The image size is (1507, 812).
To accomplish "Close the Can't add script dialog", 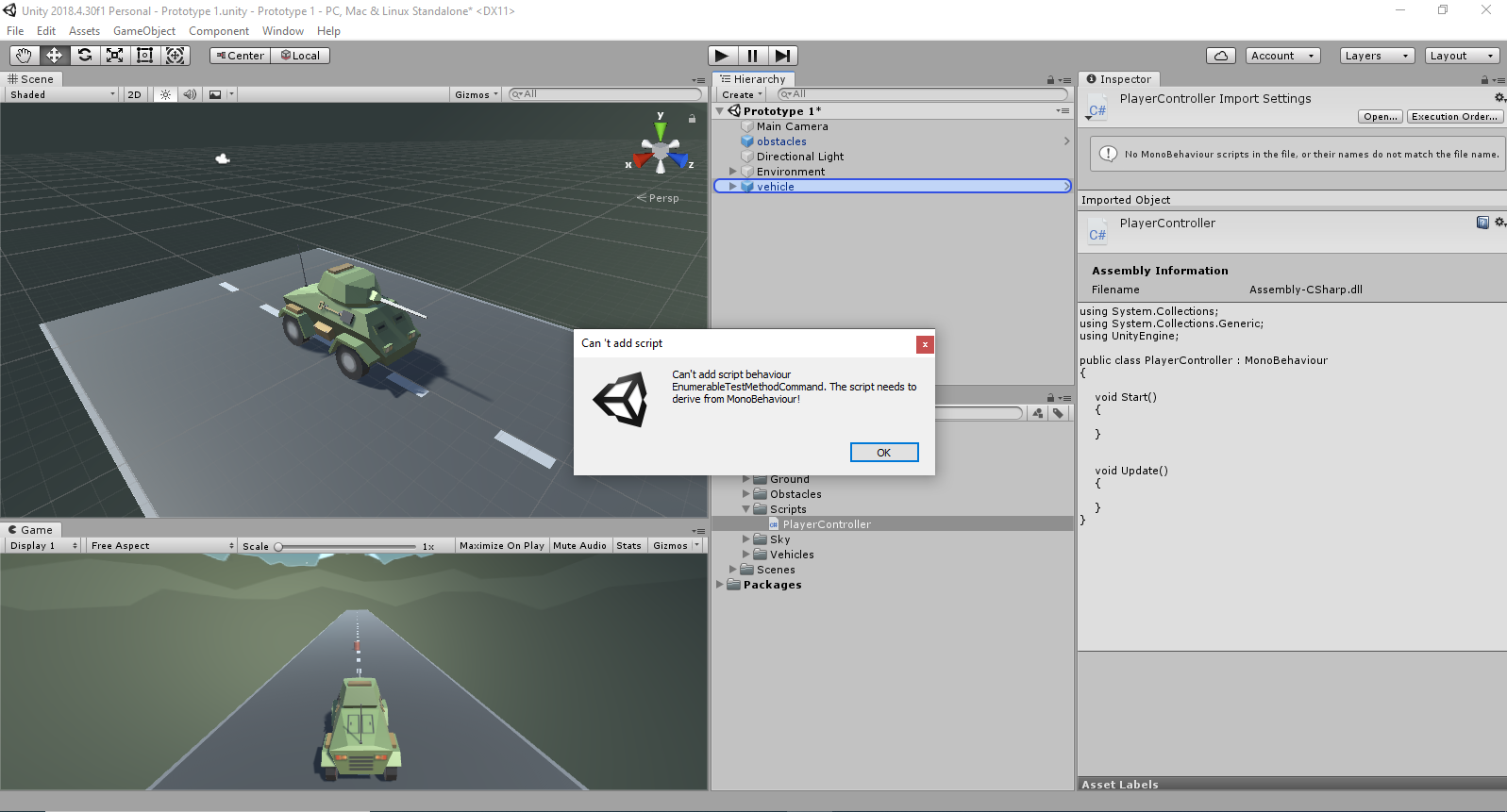I will (925, 344).
